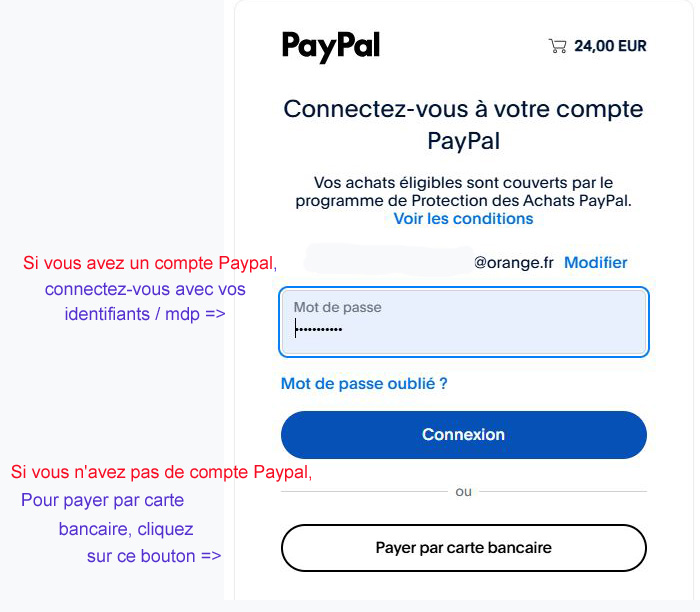This screenshot has width=700, height=612.
Task: Click the shopping cart icon
Action: click(557, 46)
